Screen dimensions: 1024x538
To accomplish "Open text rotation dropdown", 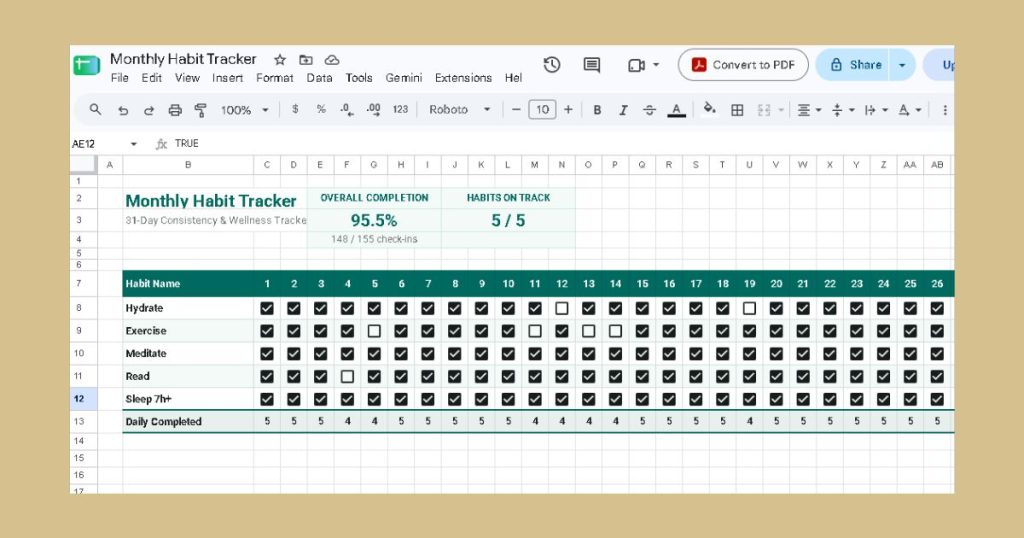I will coord(910,110).
